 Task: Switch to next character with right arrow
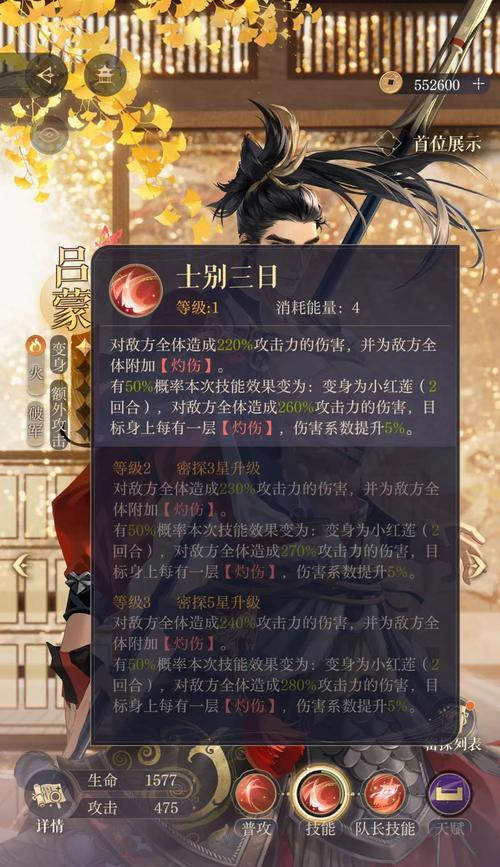477,566
